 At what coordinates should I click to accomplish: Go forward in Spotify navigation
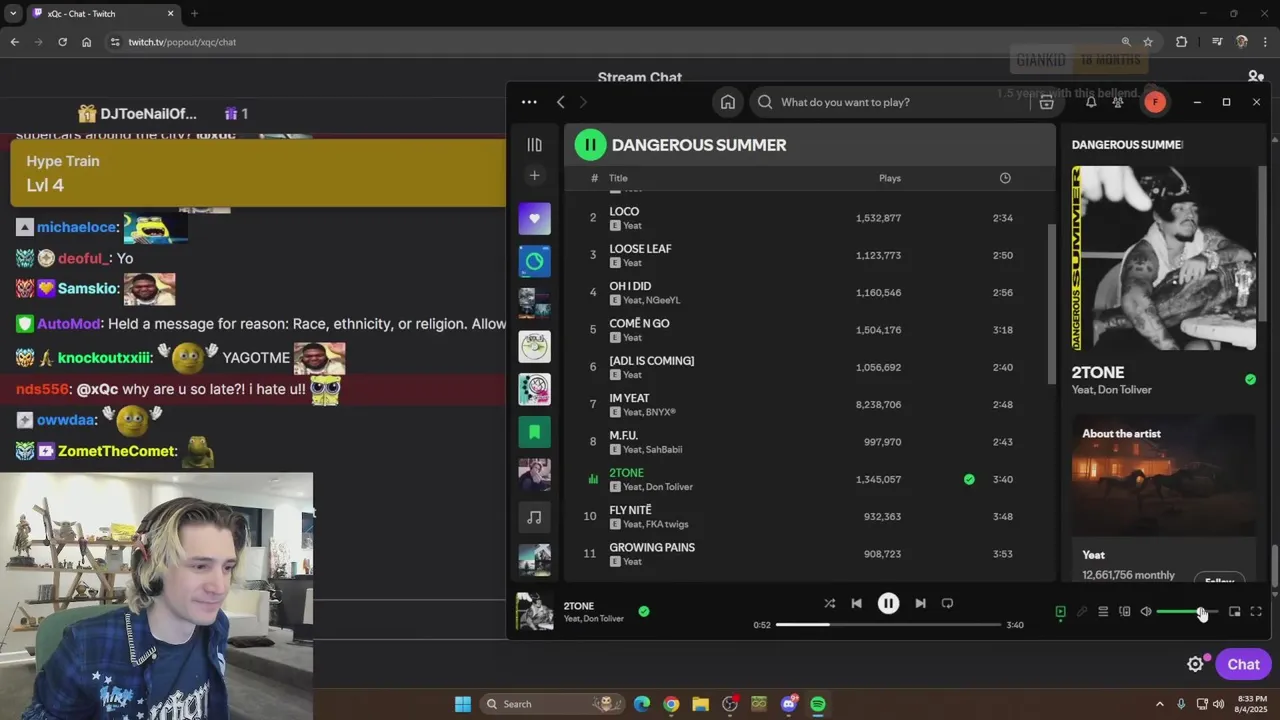[x=583, y=102]
